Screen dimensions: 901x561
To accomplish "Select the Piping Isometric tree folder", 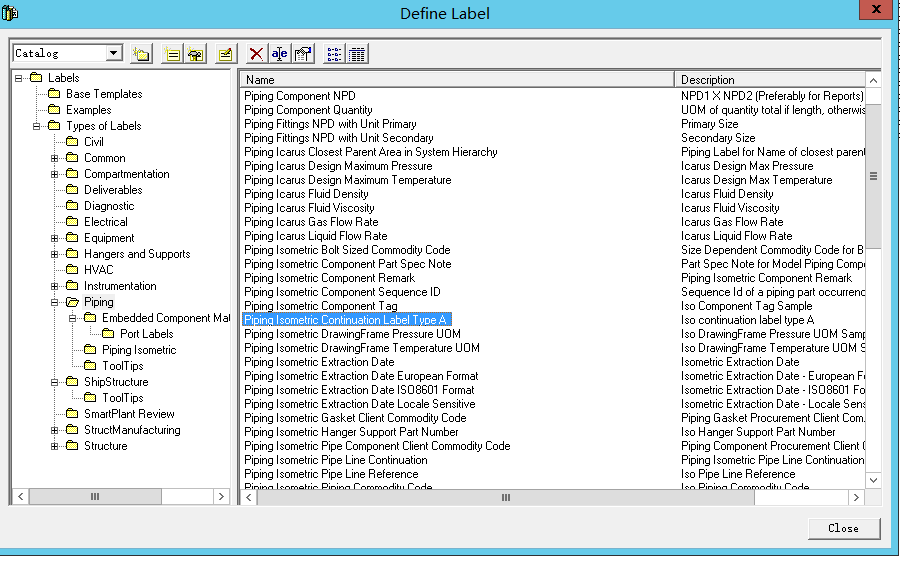I will pyautogui.click(x=139, y=349).
